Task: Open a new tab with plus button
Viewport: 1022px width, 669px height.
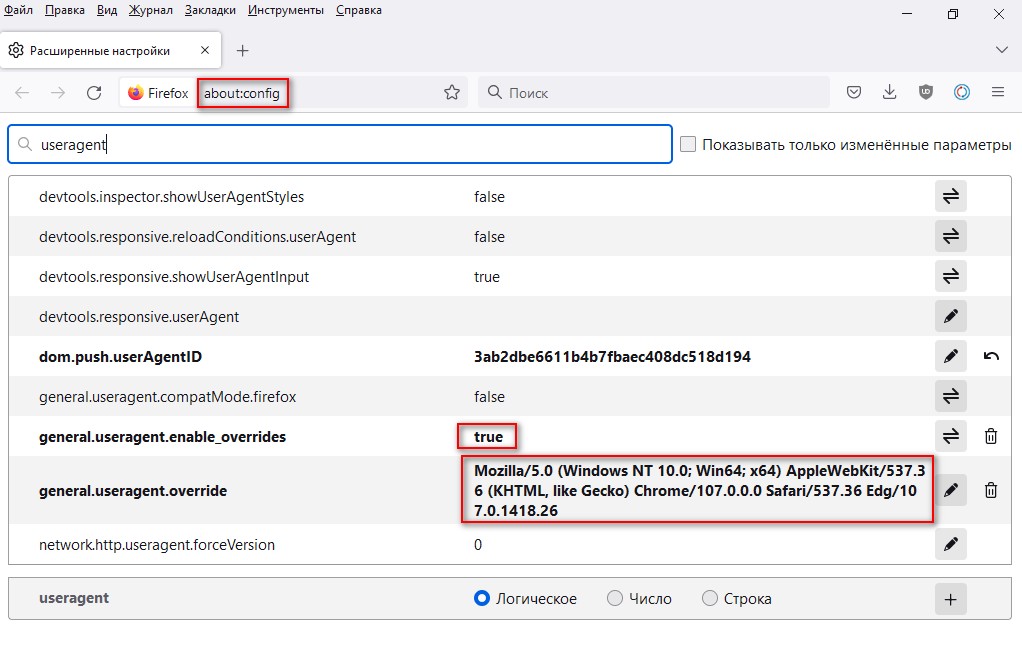Action: (242, 50)
